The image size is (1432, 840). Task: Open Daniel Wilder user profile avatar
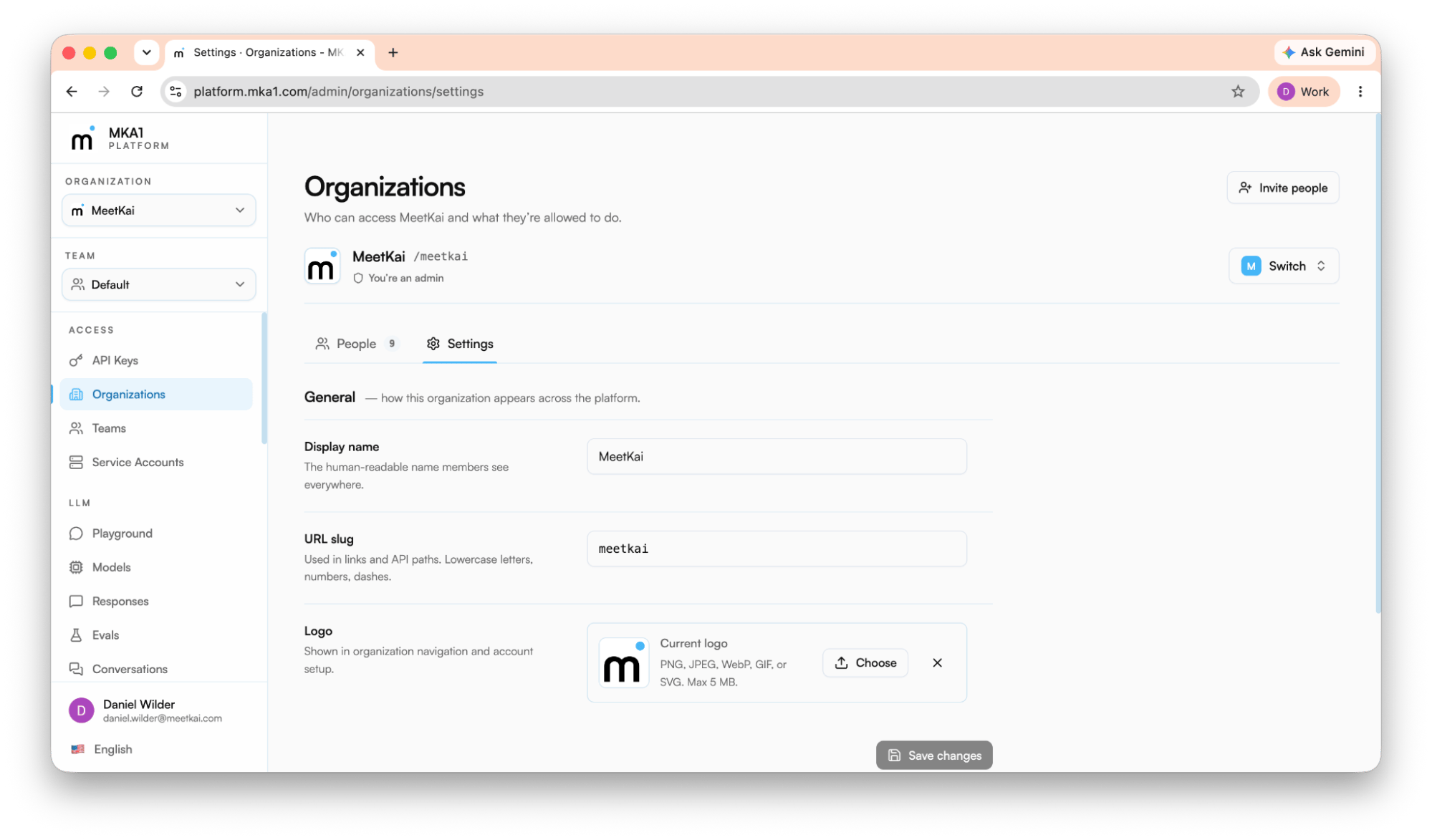pos(81,710)
